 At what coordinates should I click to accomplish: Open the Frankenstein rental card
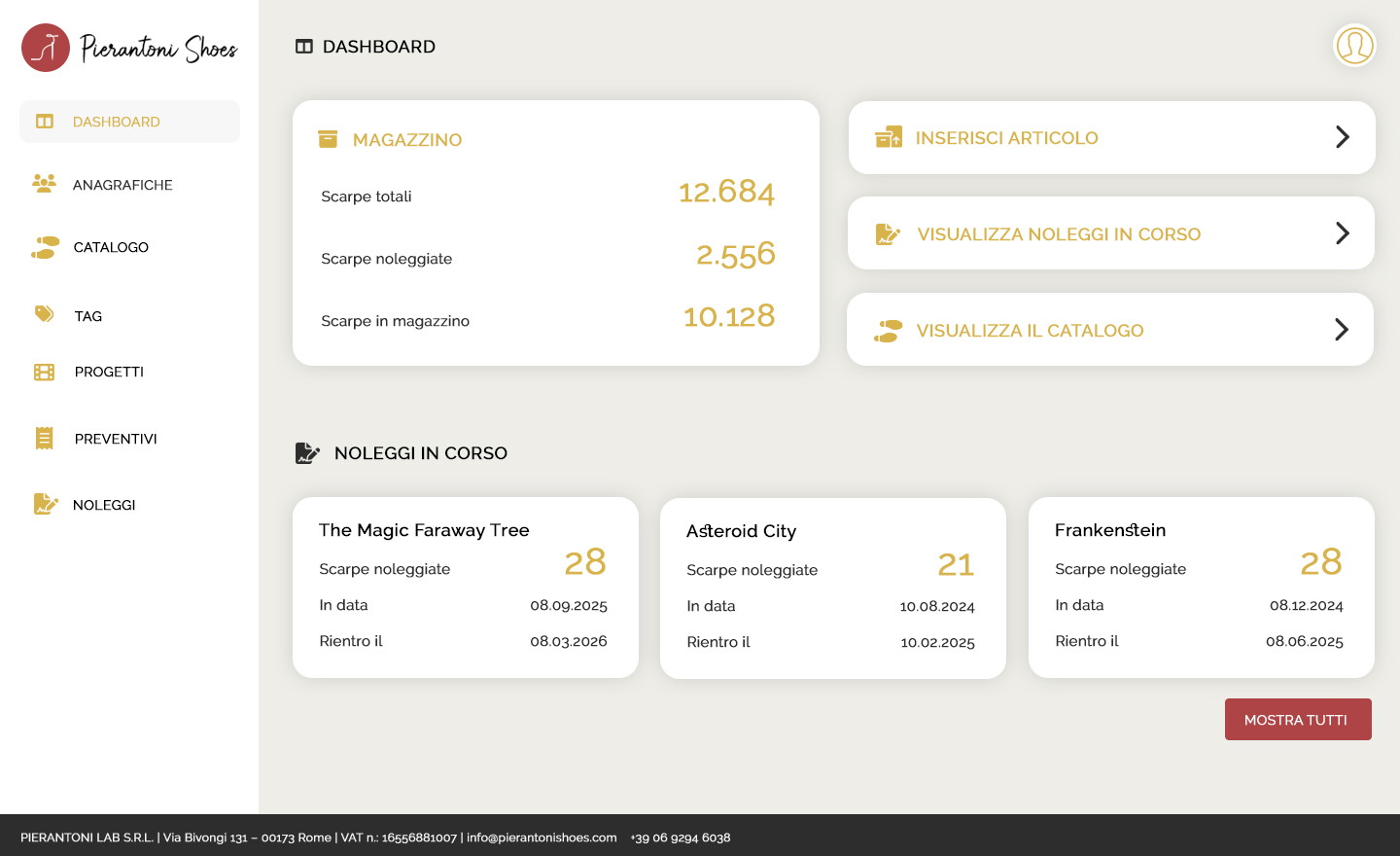point(1201,588)
